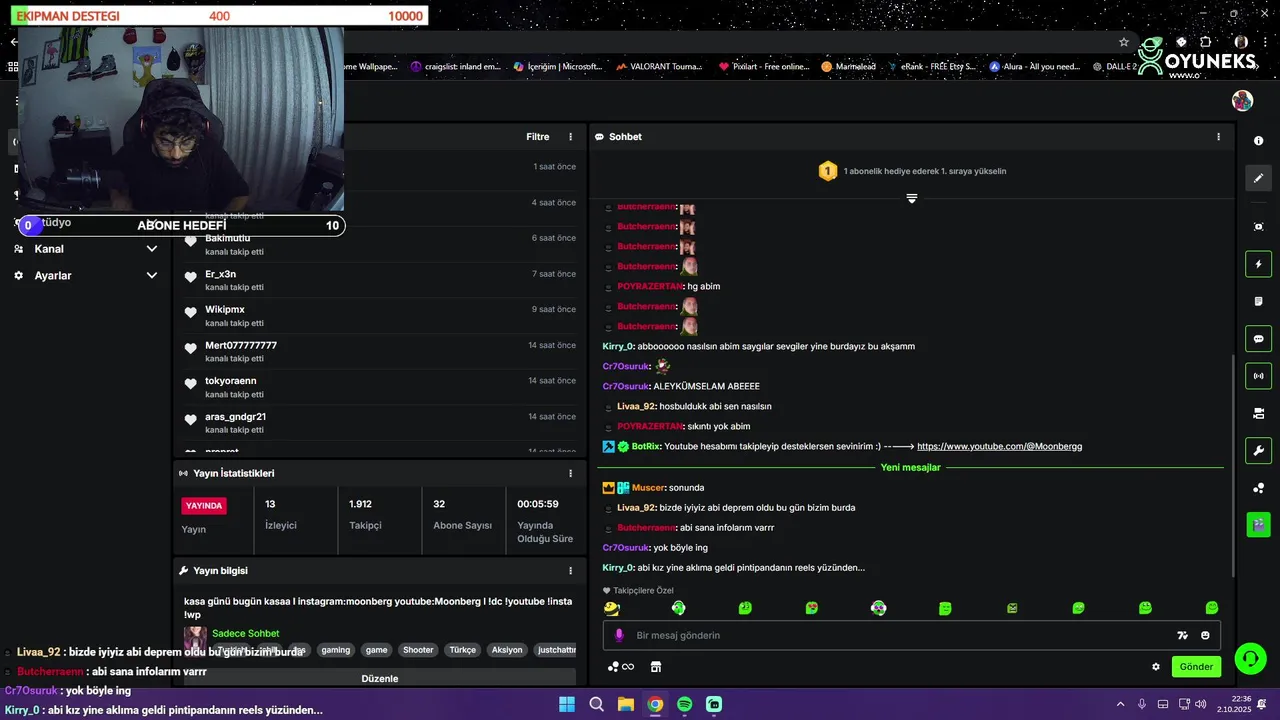Click the heart icon beside Wikipmx

pyautogui.click(x=191, y=313)
